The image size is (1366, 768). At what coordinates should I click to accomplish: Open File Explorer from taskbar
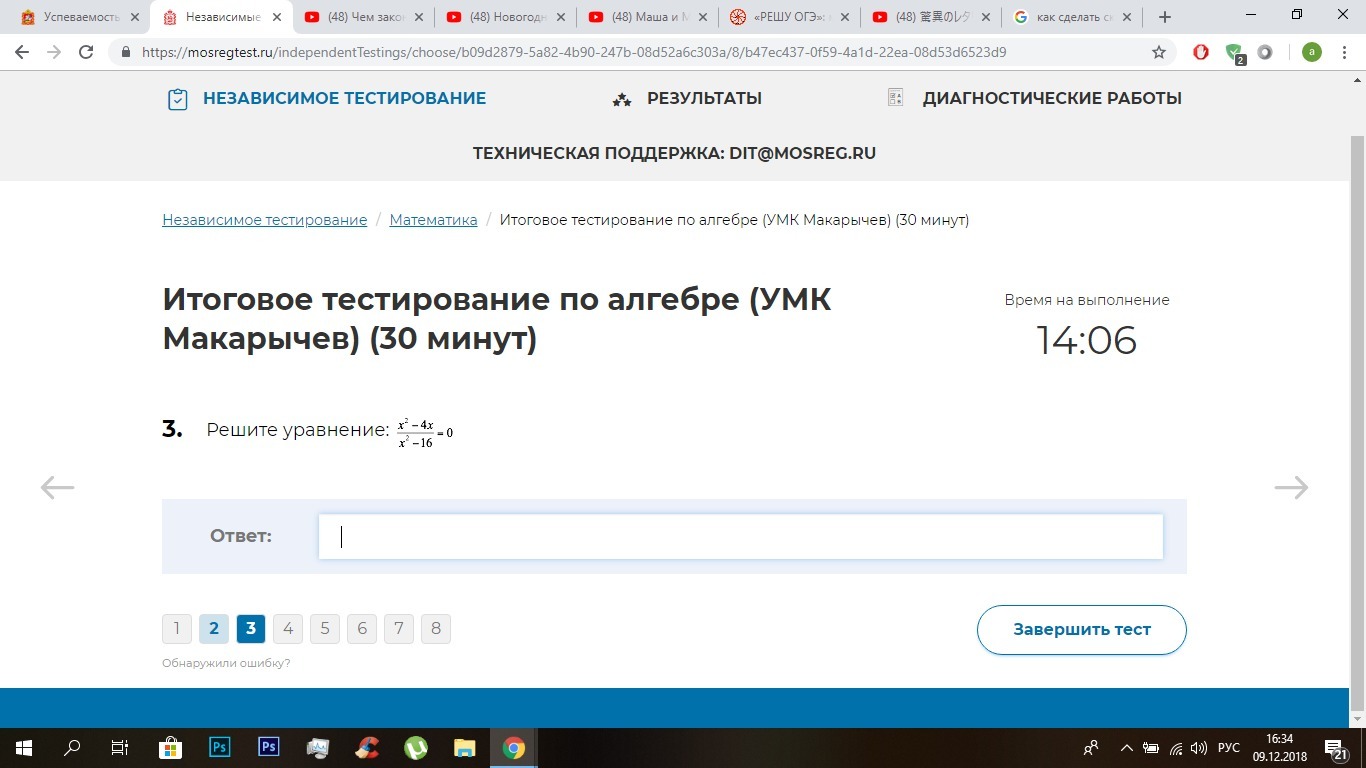click(464, 748)
